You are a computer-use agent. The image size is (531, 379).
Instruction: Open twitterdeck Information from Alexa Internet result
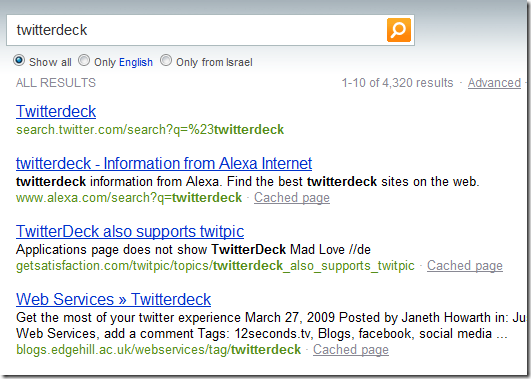pyautogui.click(x=164, y=163)
